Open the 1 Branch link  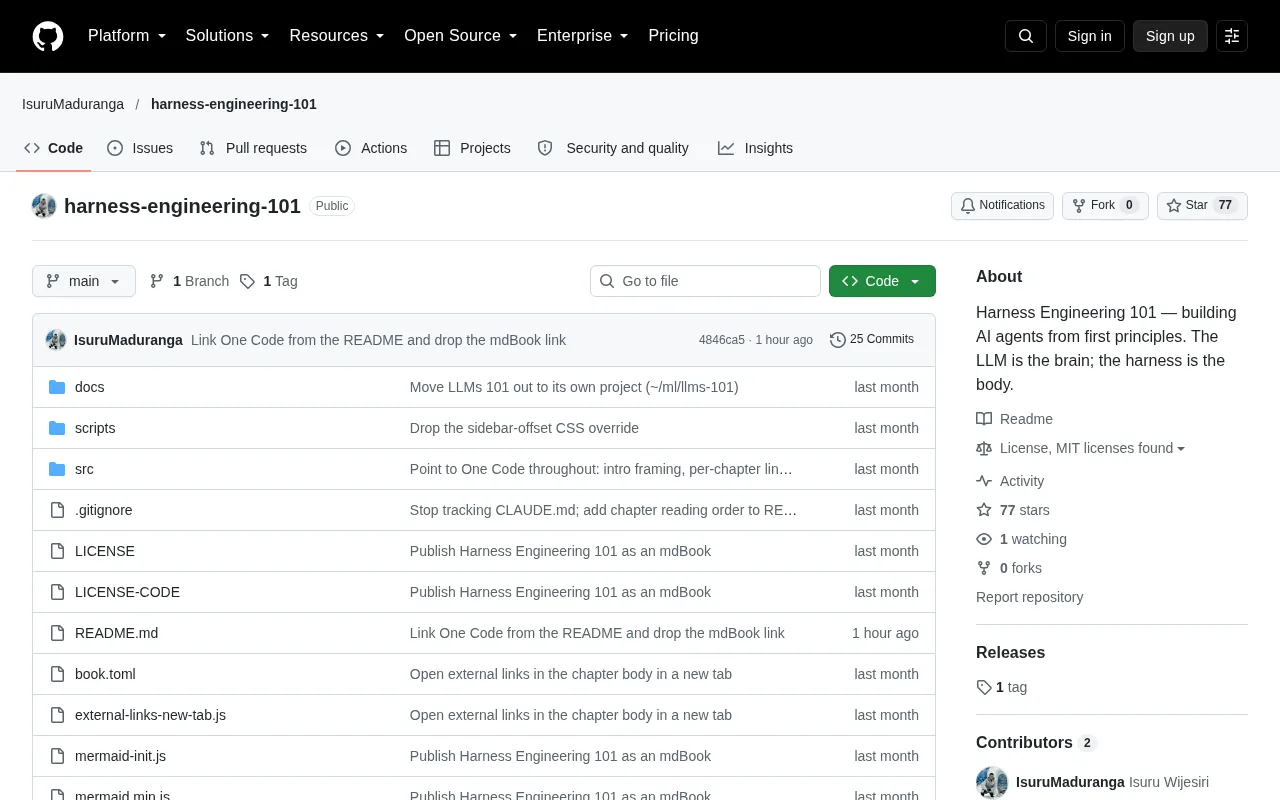[189, 281]
